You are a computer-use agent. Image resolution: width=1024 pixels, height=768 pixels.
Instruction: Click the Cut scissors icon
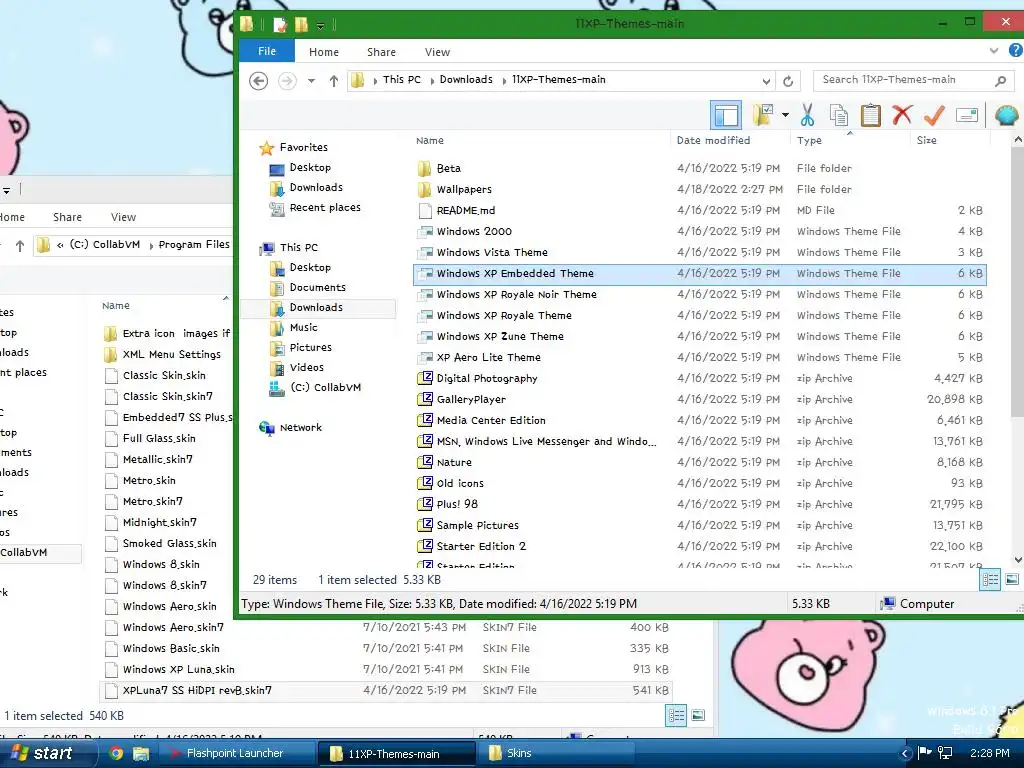click(x=808, y=115)
